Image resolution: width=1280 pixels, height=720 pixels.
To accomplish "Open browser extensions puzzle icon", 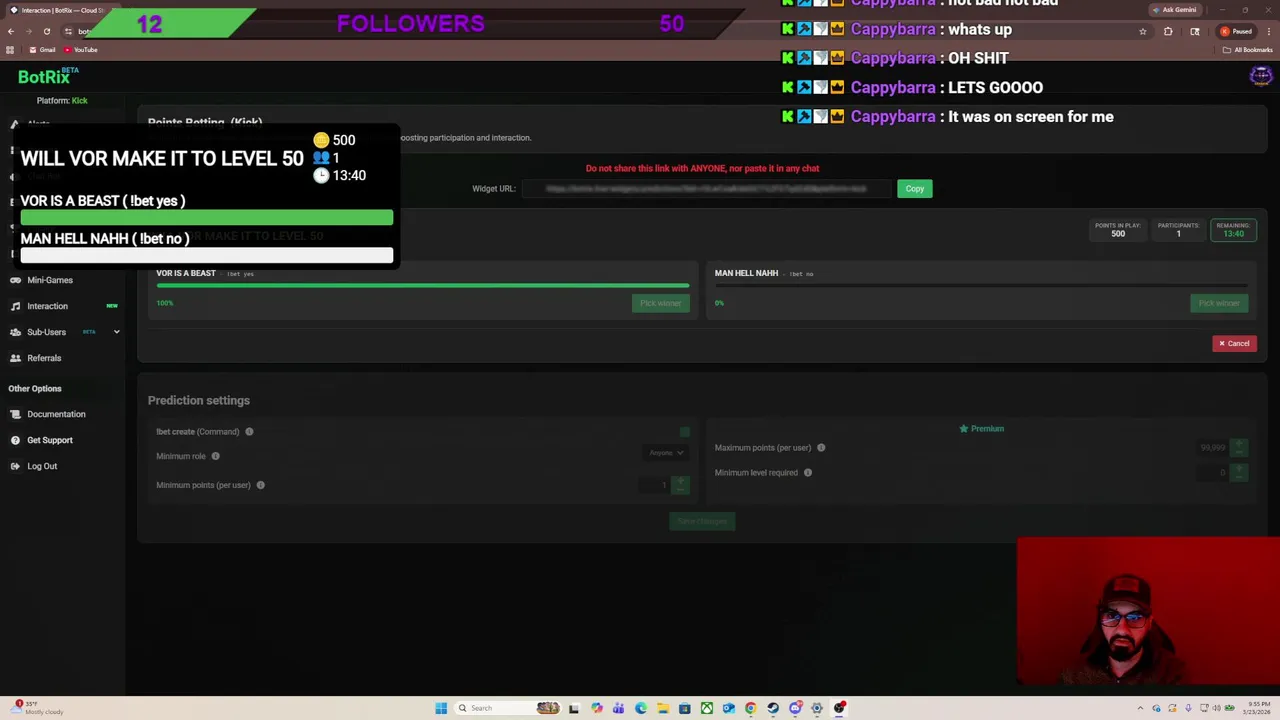I will pos(1168,31).
